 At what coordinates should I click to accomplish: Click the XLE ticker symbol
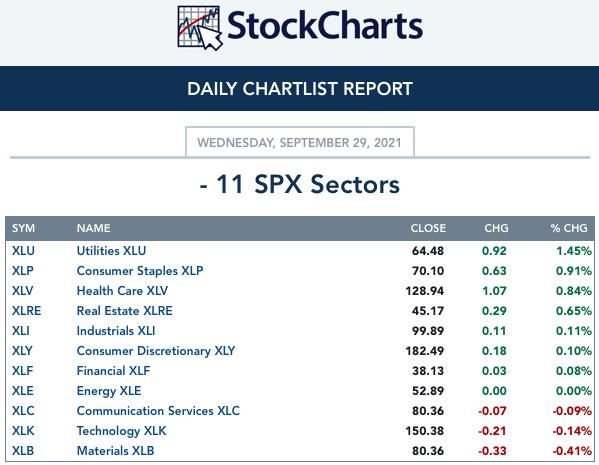point(23,391)
